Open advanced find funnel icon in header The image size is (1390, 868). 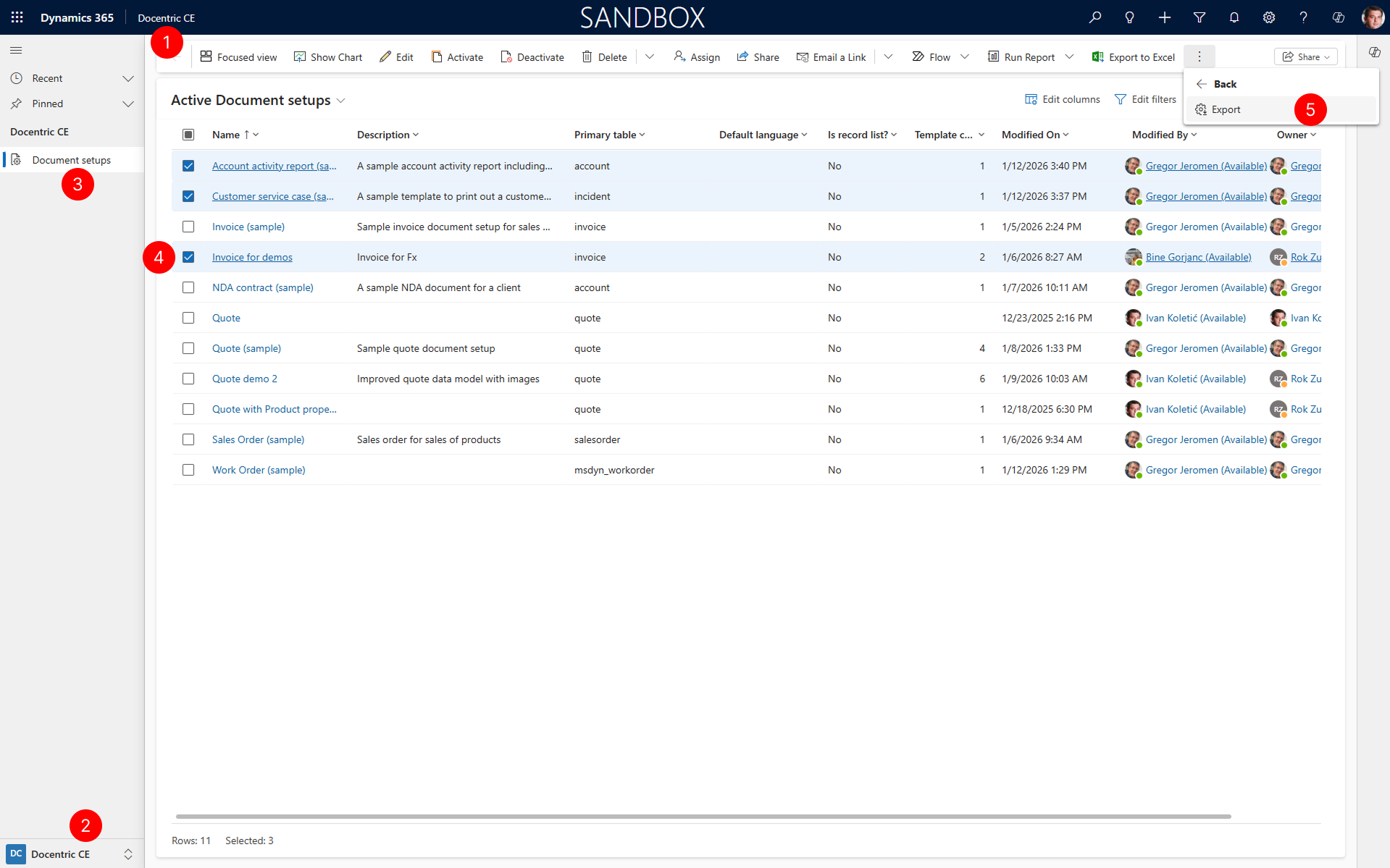pos(1199,17)
